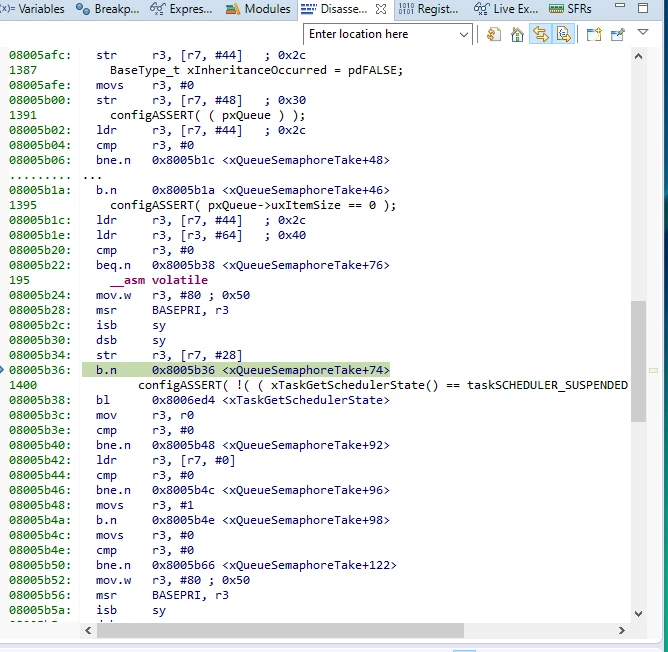The image size is (668, 652).
Task: Click the str r3, [r7, #28] instruction
Action: click(169, 355)
